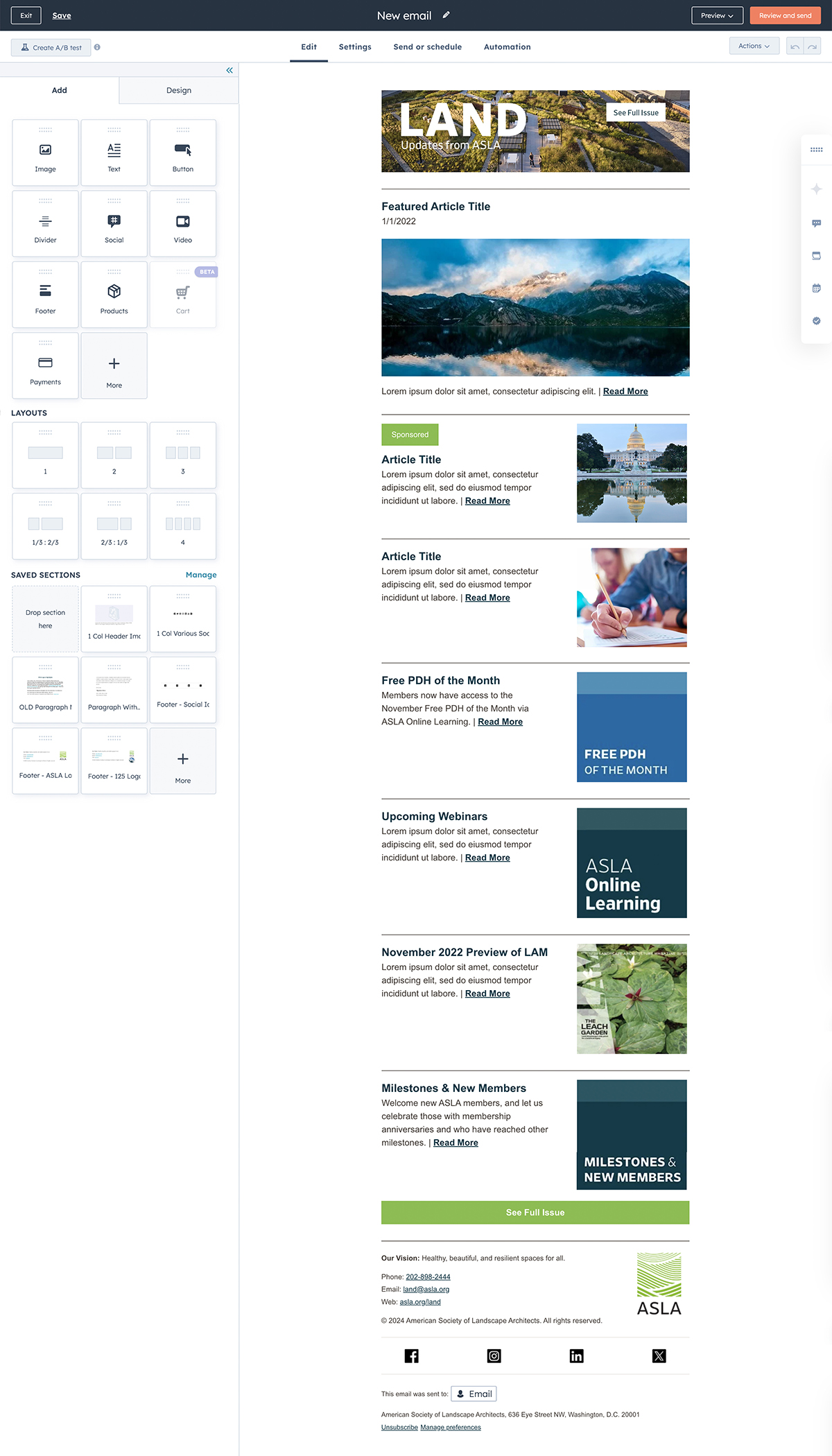
Task: Select the Button module
Action: pyautogui.click(x=183, y=153)
